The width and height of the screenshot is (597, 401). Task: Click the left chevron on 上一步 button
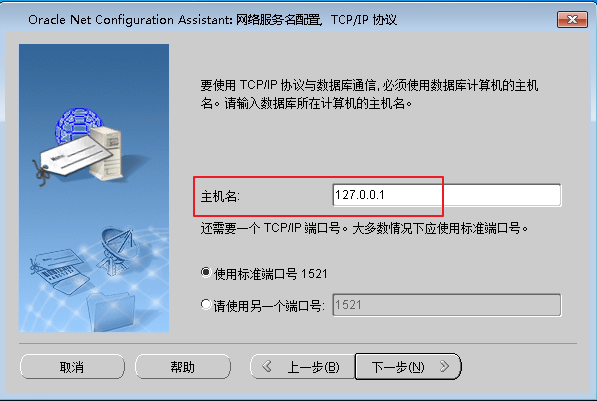(x=267, y=366)
